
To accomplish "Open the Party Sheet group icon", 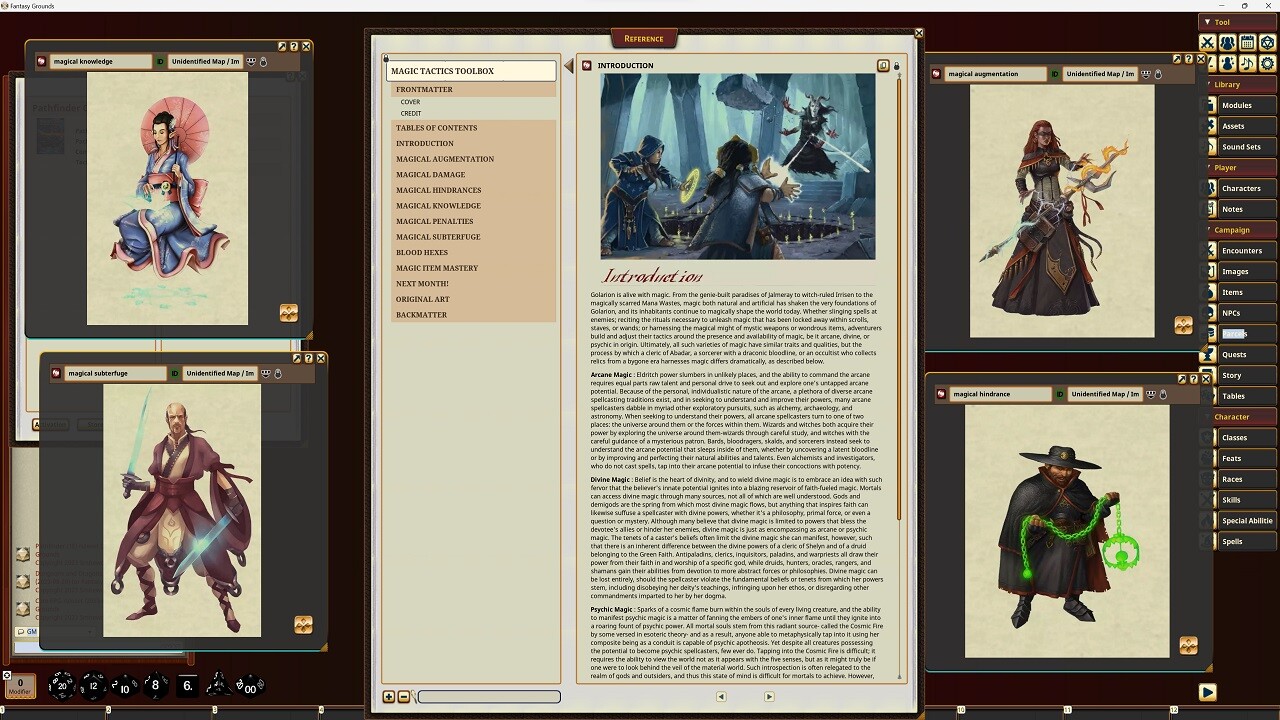I will [1228, 42].
